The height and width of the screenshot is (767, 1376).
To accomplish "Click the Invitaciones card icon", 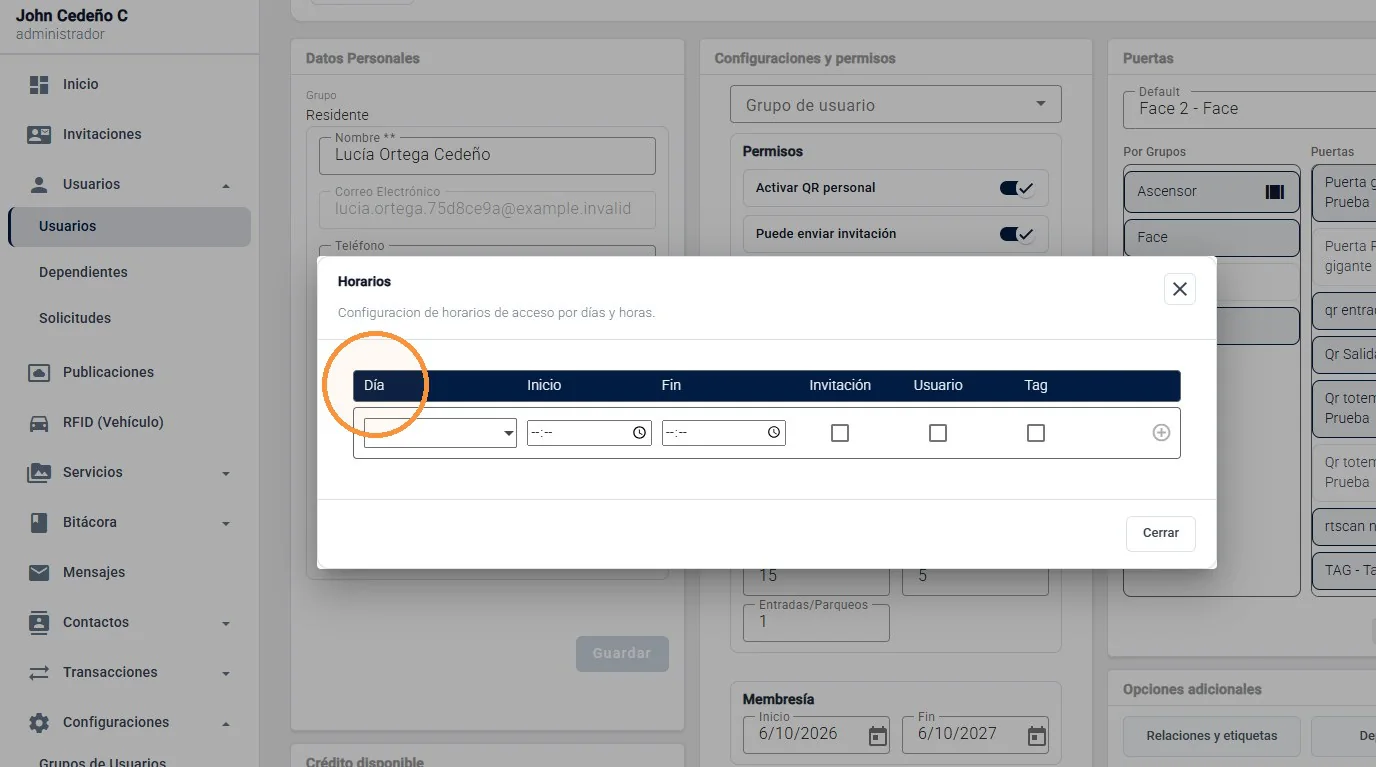I will tap(39, 134).
